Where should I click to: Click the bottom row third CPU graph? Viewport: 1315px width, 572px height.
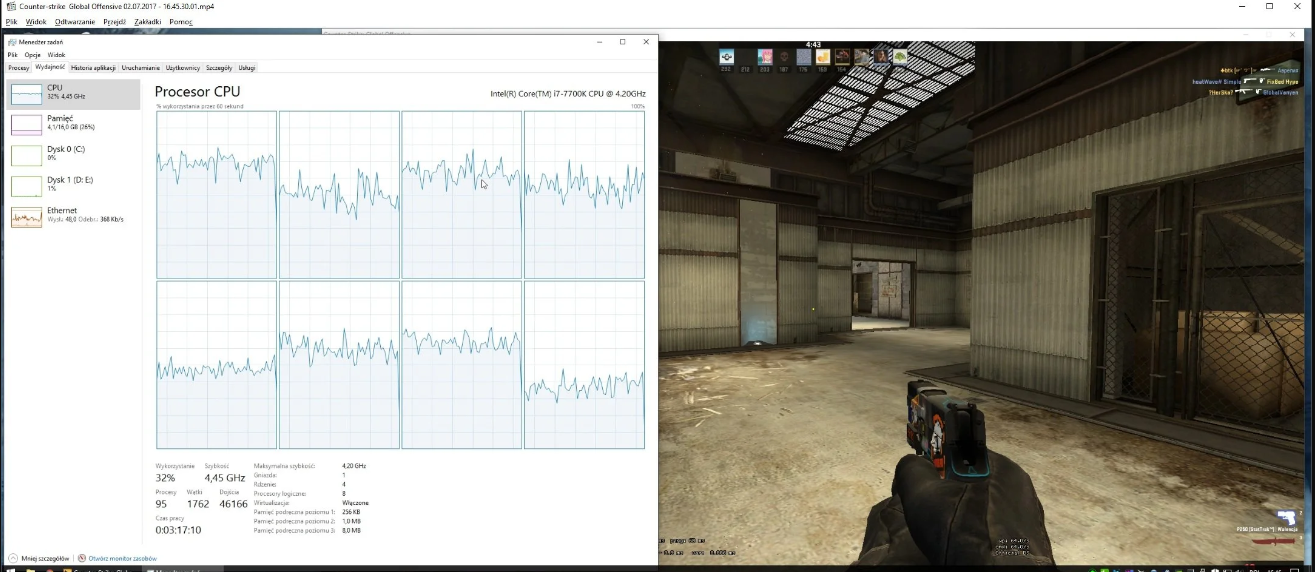coord(461,365)
